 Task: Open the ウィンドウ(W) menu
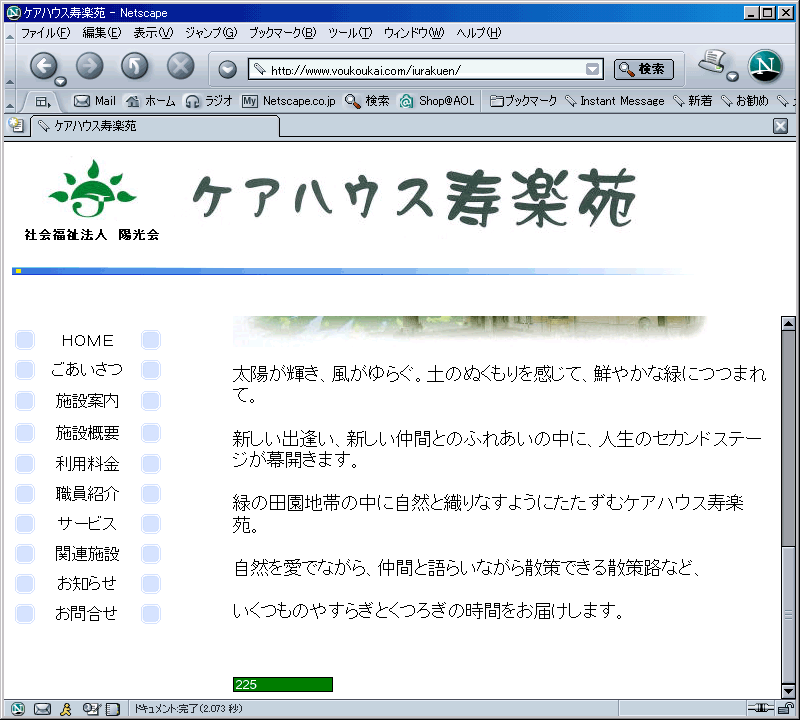point(414,33)
